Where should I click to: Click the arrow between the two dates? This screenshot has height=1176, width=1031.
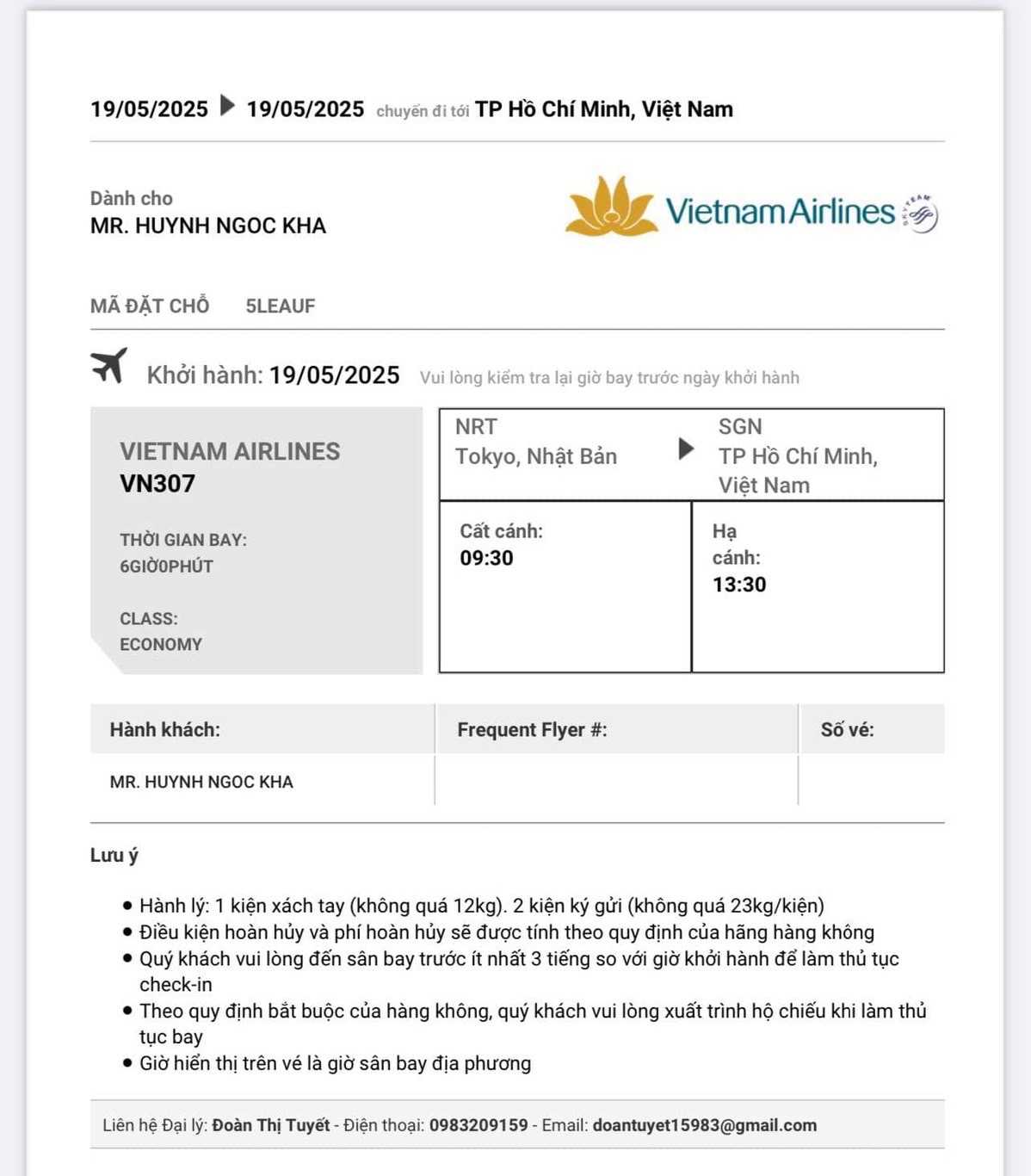point(227,106)
